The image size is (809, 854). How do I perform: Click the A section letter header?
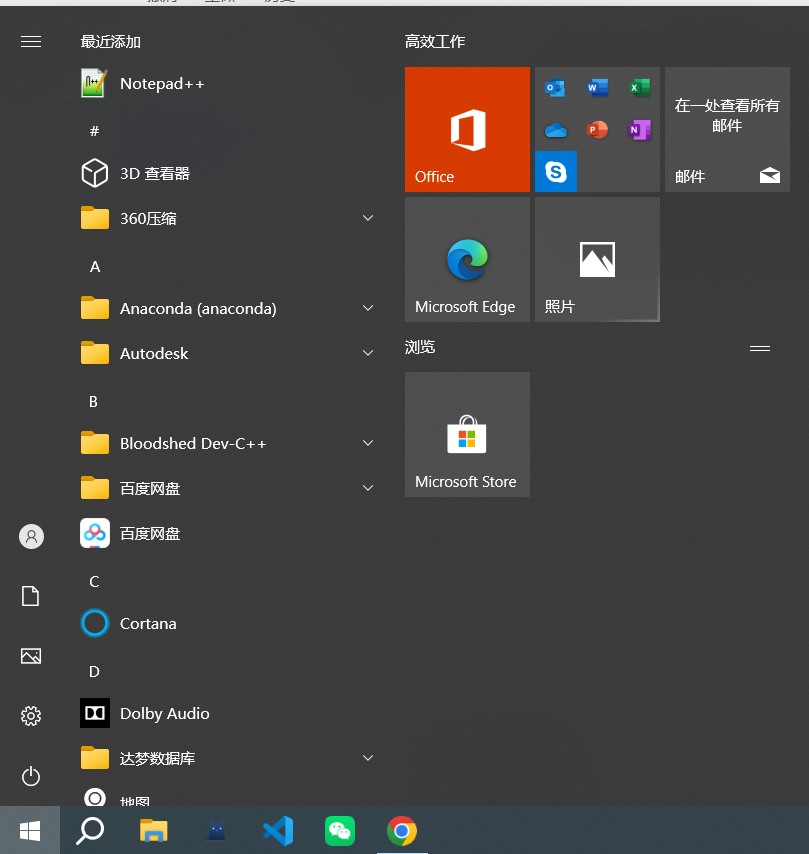95,267
